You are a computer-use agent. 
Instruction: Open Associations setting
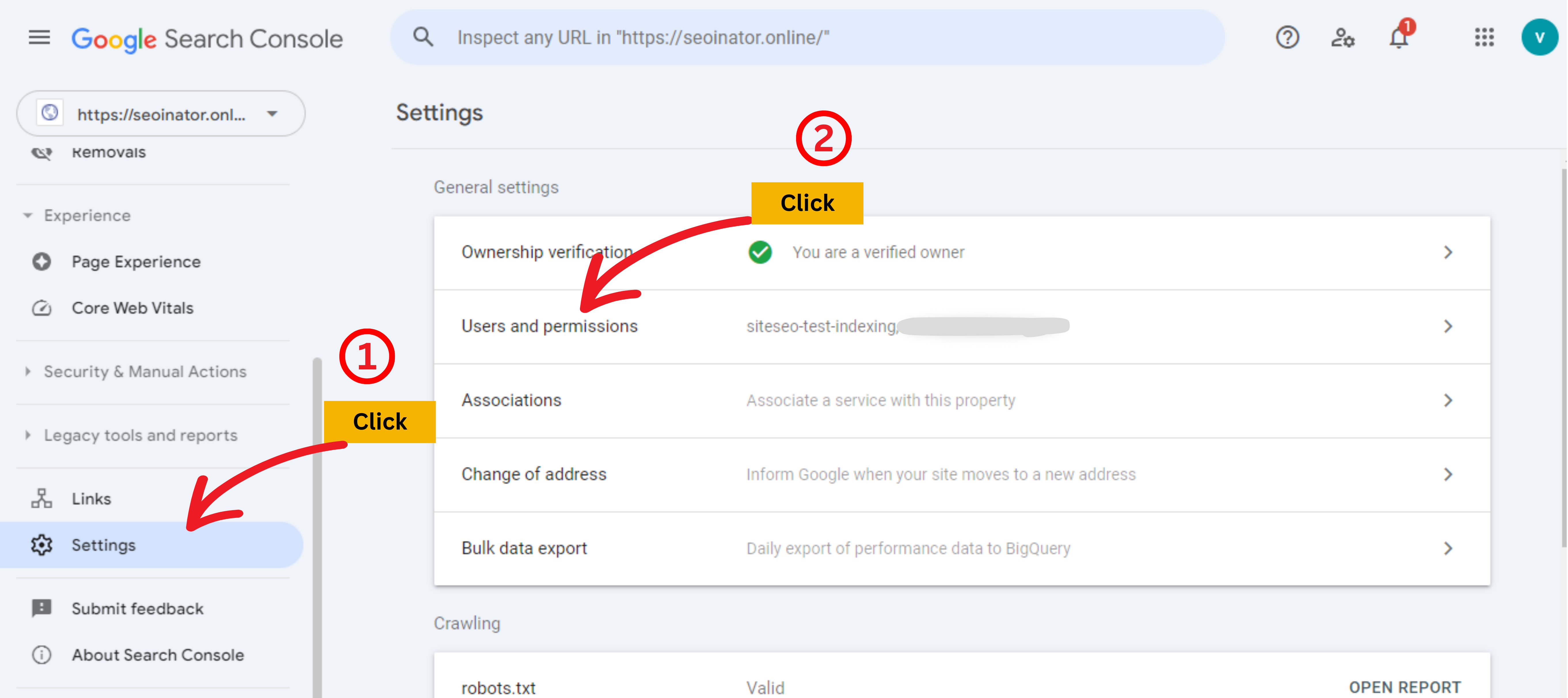tap(962, 401)
